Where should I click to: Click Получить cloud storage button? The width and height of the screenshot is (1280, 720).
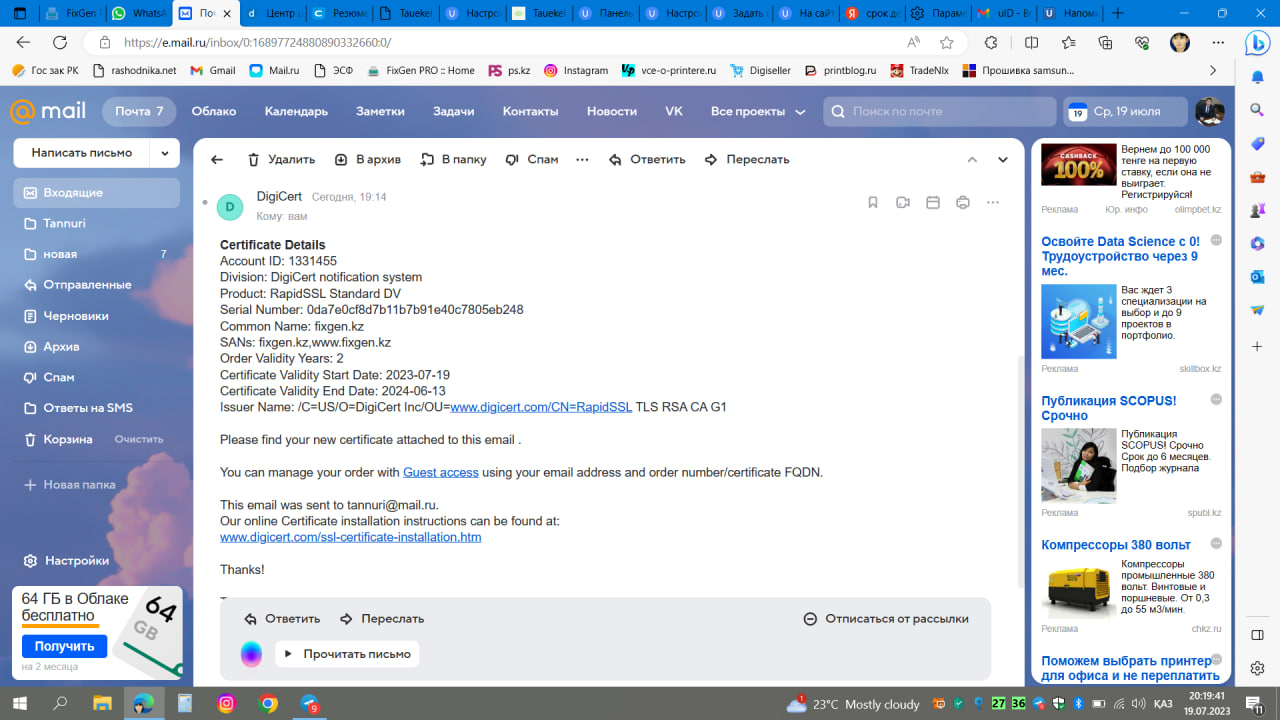click(64, 646)
